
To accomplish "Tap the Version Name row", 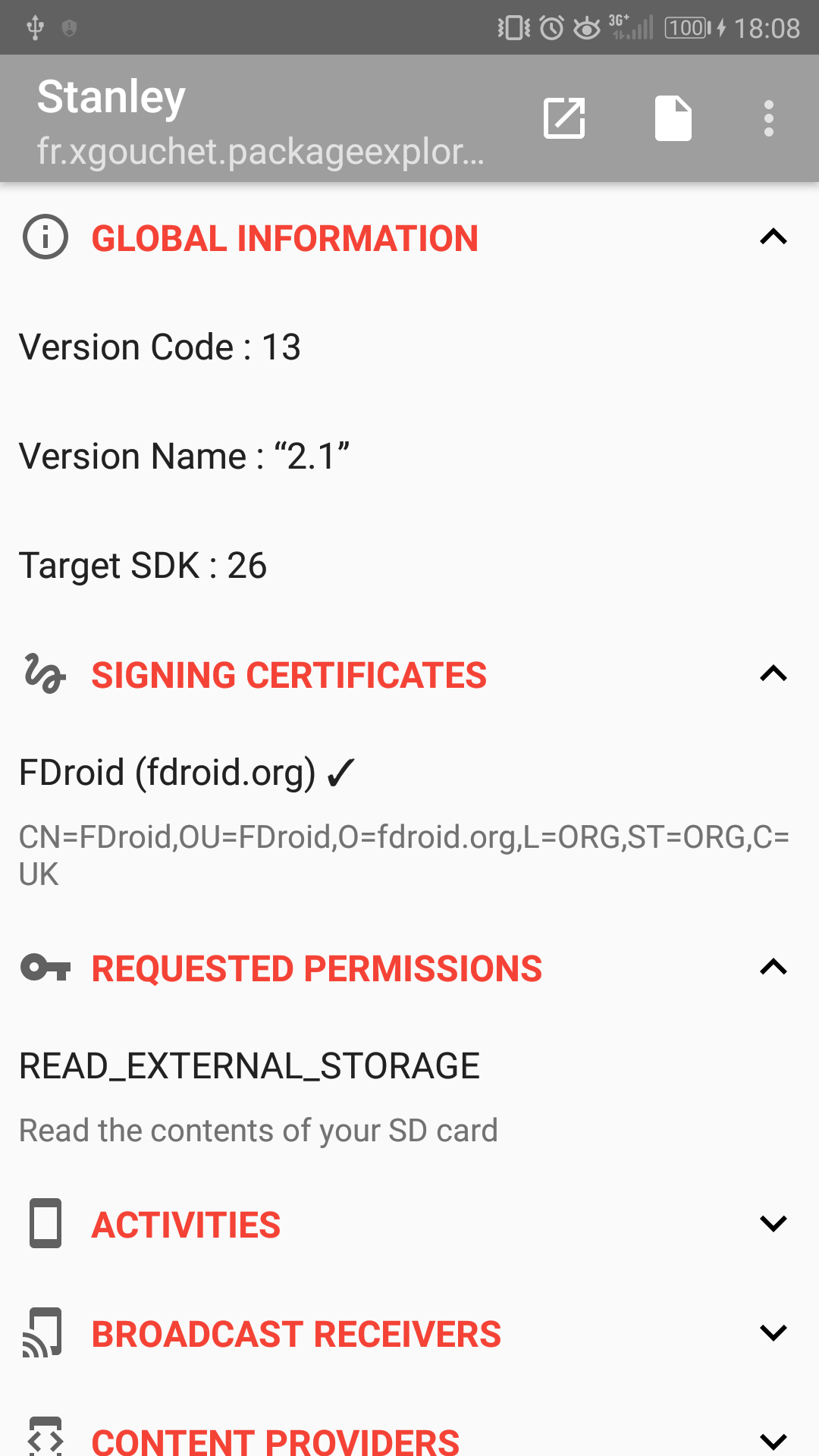I will click(184, 457).
